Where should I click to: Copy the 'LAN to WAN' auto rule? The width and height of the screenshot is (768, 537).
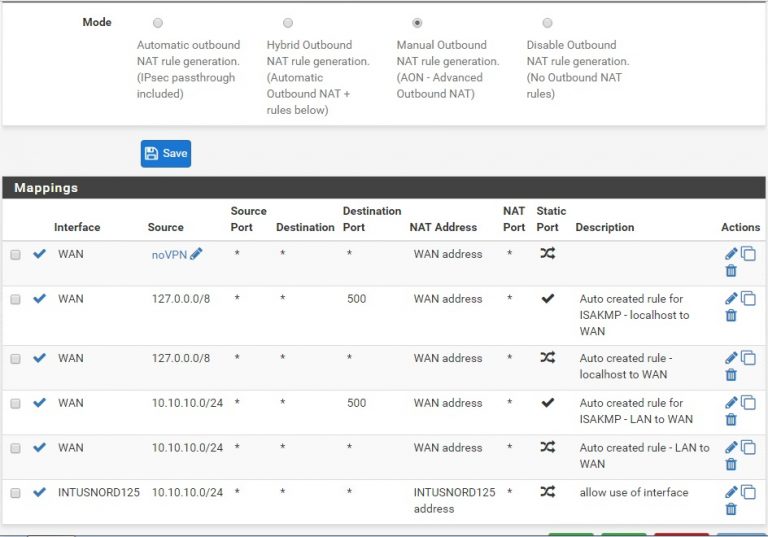(748, 448)
